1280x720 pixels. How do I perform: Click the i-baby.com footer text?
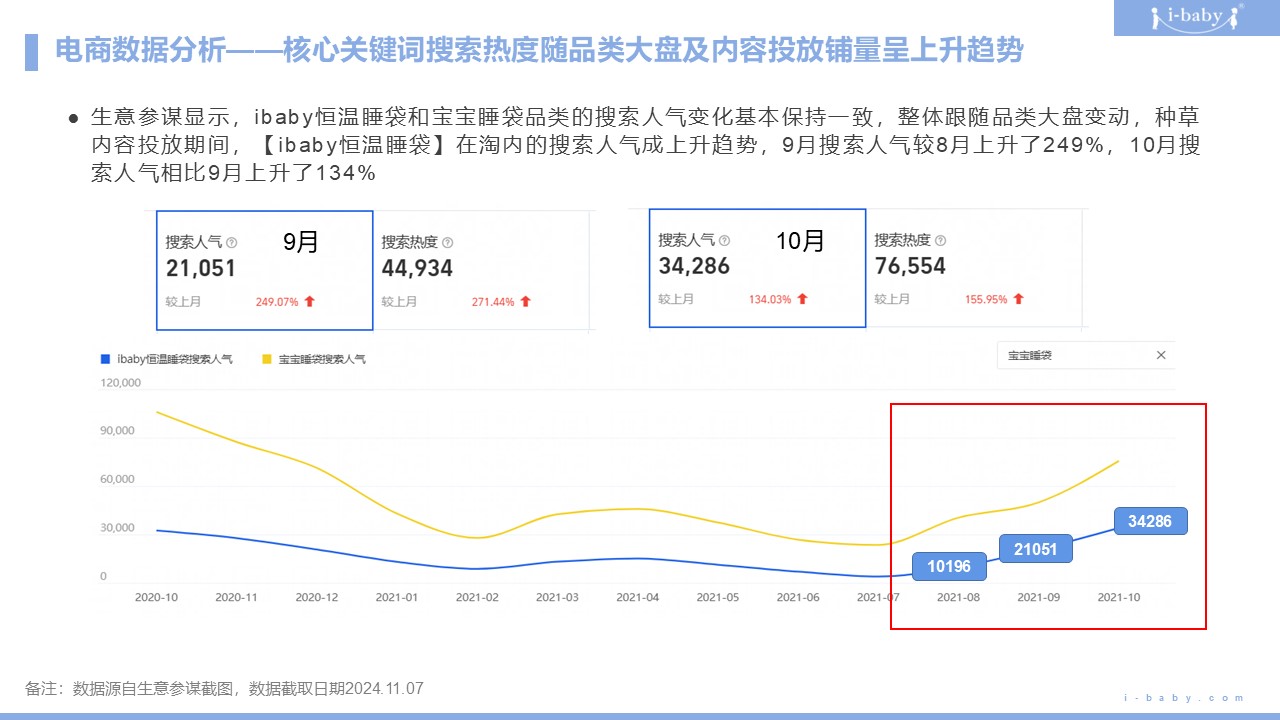tap(1185, 698)
